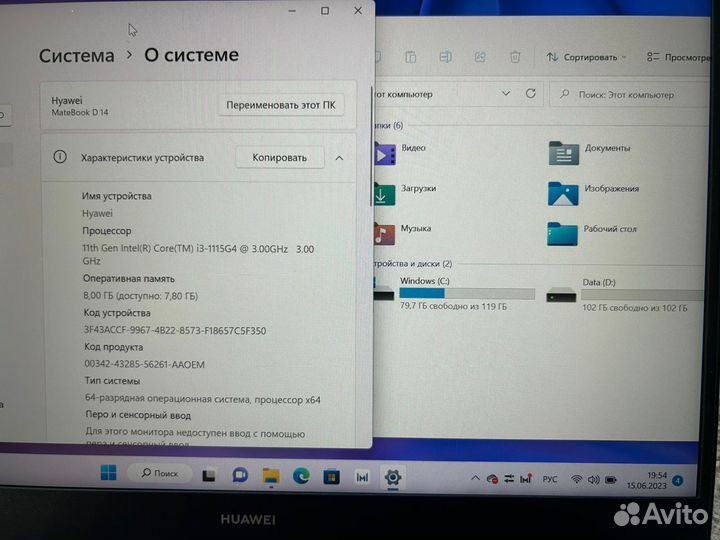Click Копировать device specs button
Viewport: 720px width, 540px height.
pyautogui.click(x=279, y=158)
